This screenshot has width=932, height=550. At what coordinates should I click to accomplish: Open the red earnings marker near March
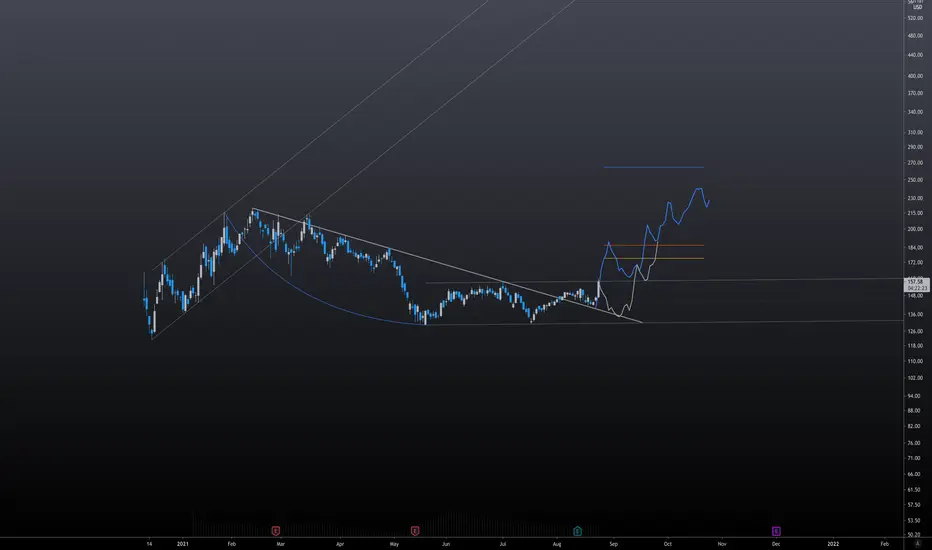coord(276,530)
